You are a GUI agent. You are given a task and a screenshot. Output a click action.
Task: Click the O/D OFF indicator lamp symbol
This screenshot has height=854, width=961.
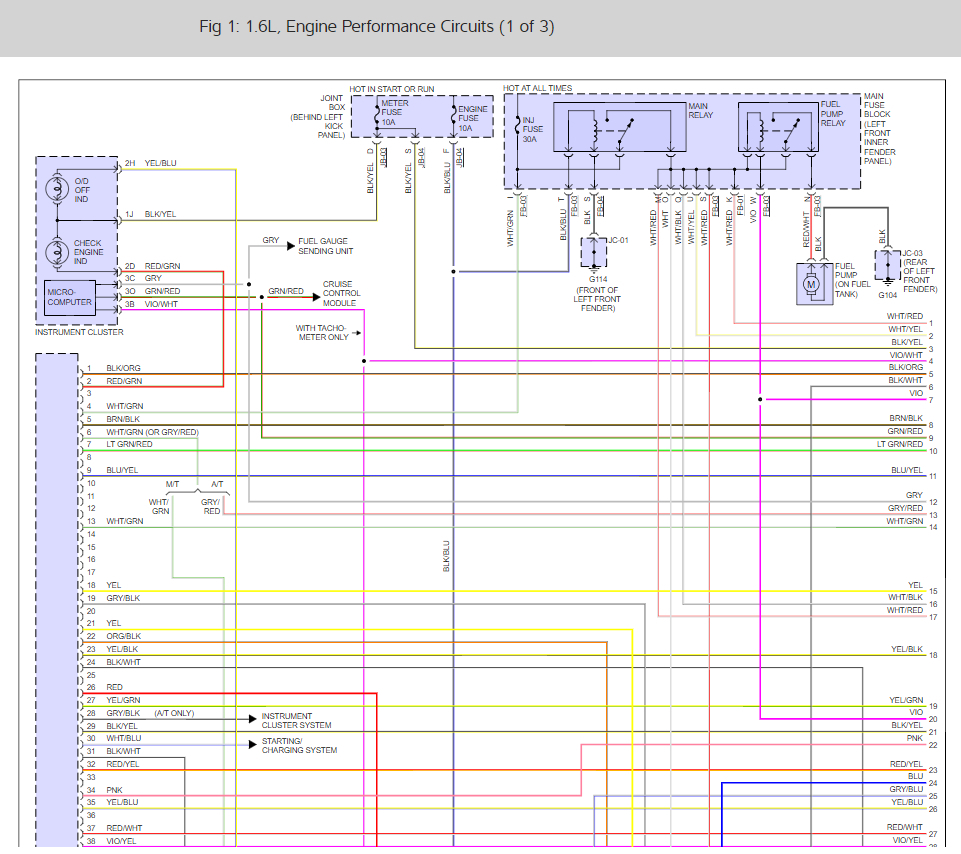[56, 187]
